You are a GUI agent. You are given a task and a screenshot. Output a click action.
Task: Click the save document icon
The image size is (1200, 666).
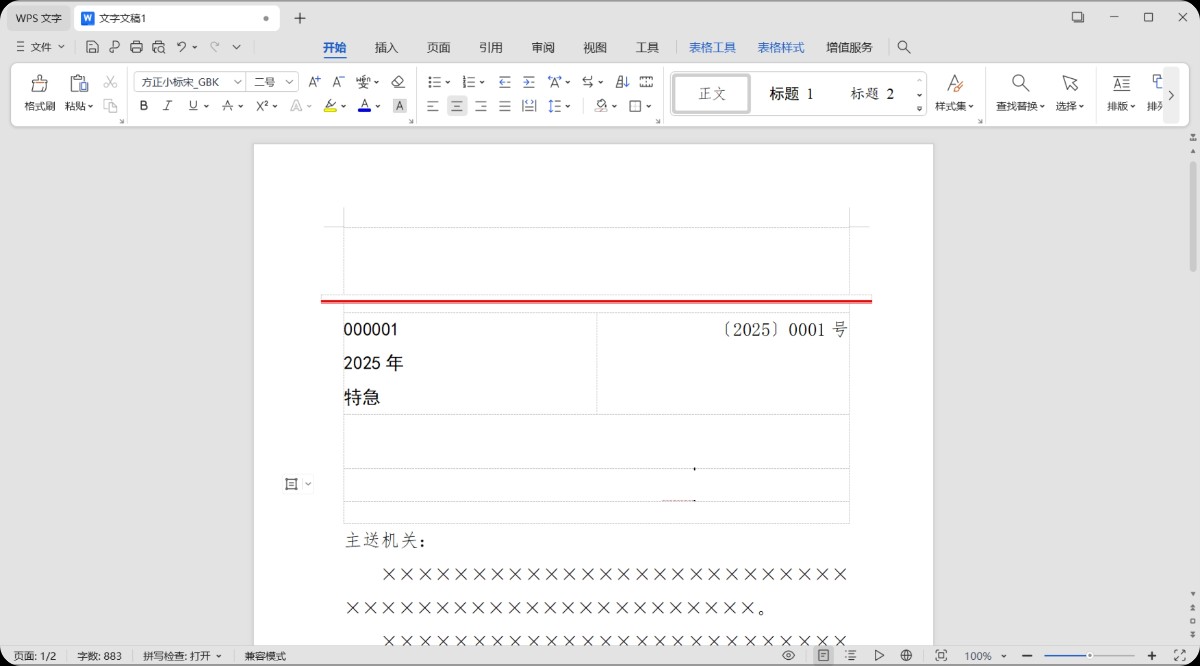(92, 47)
